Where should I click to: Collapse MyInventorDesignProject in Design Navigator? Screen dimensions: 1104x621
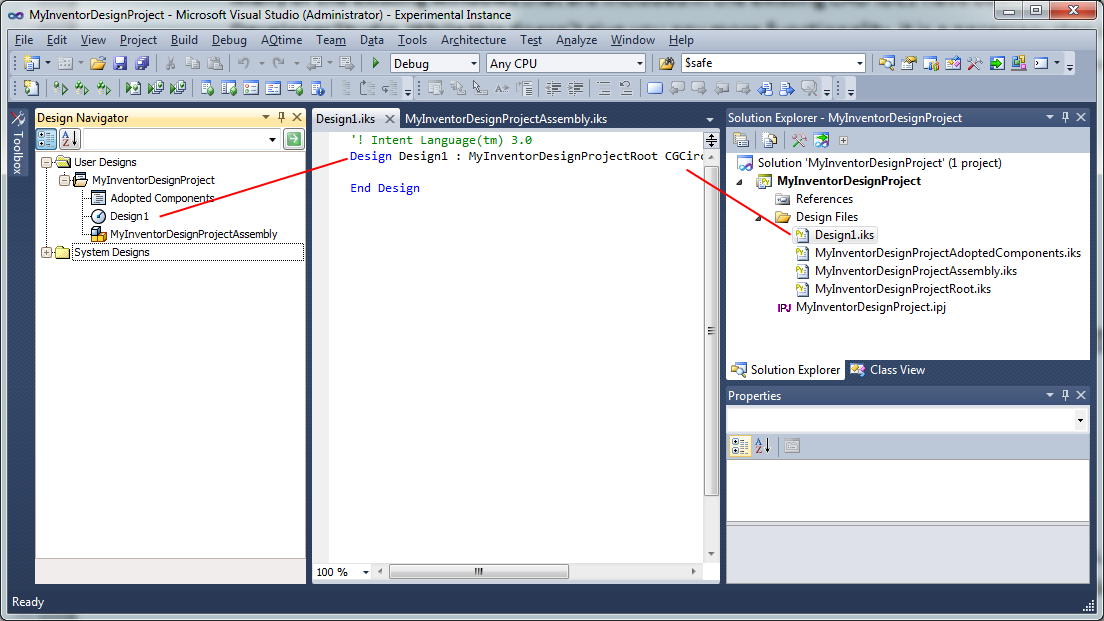[x=64, y=180]
